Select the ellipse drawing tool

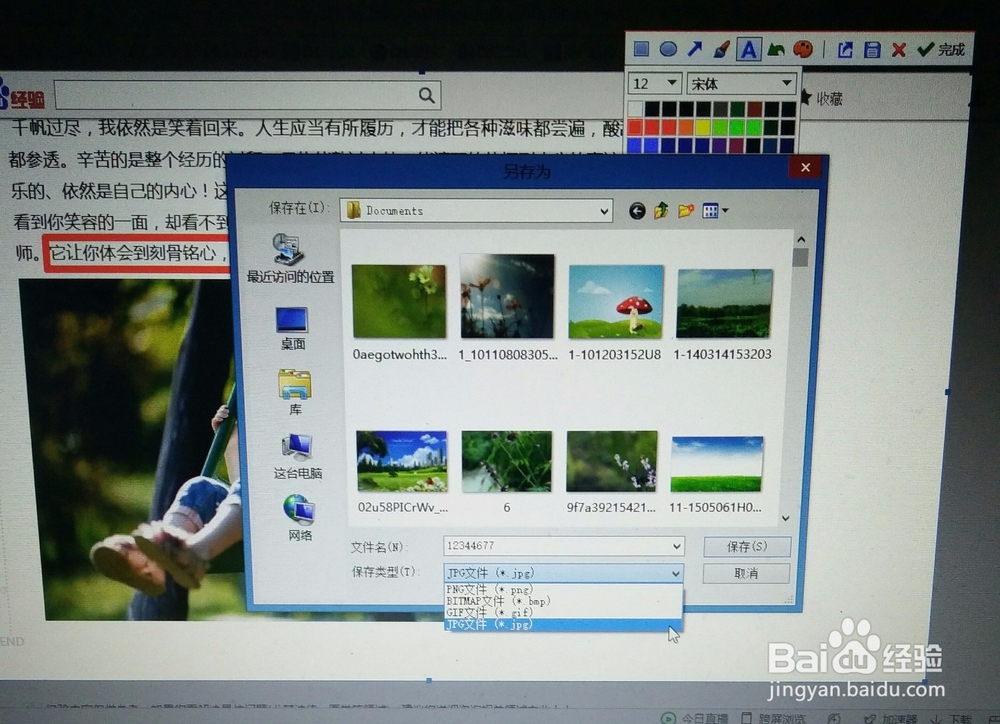click(667, 48)
